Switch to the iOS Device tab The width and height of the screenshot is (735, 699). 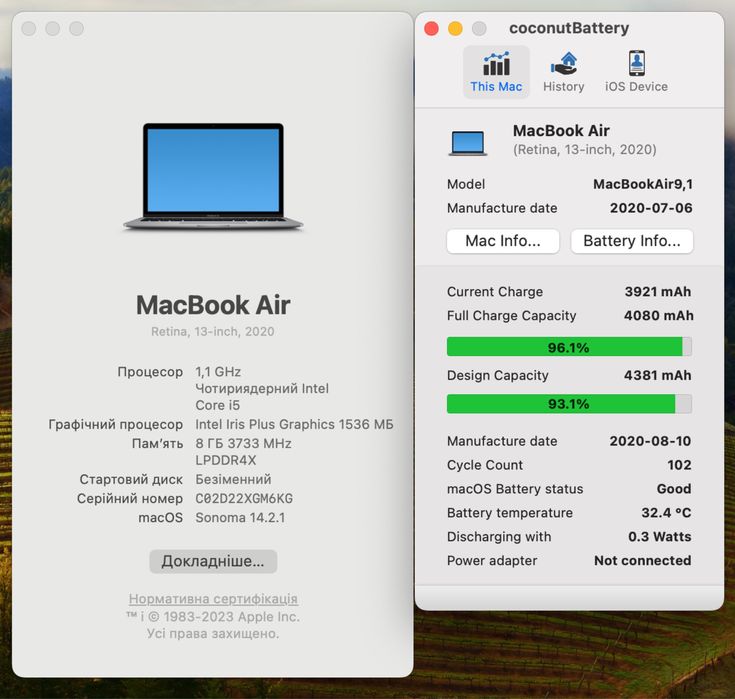tap(636, 72)
